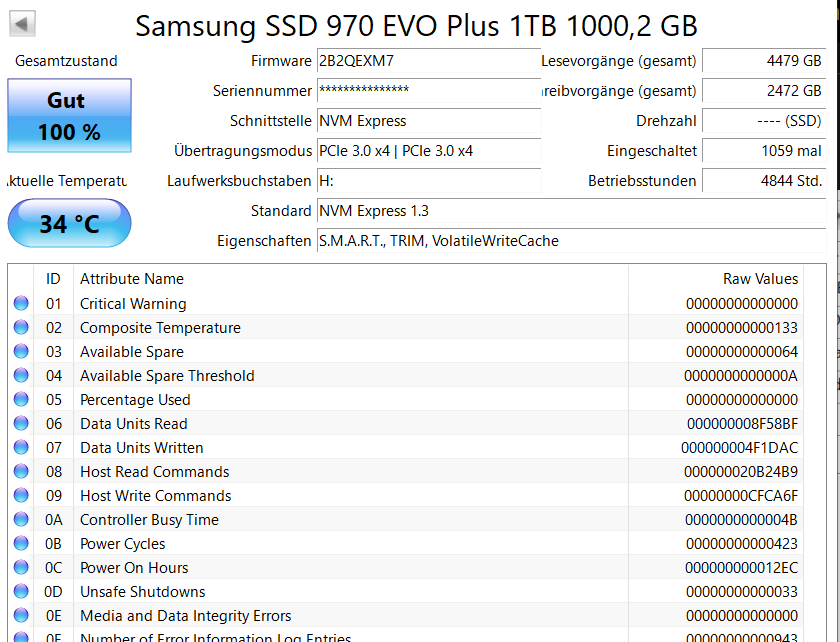
Task: Click status orb for Available Spare Threshold row
Action: 21,375
